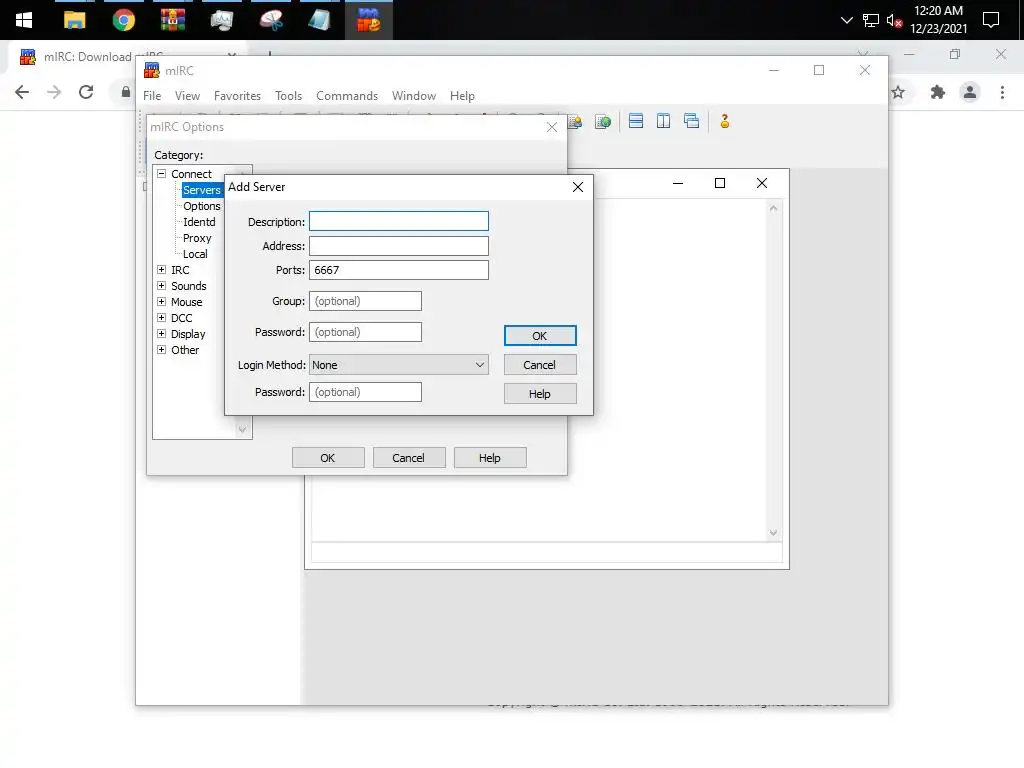
Task: Click the network tray icon
Action: [871, 21]
